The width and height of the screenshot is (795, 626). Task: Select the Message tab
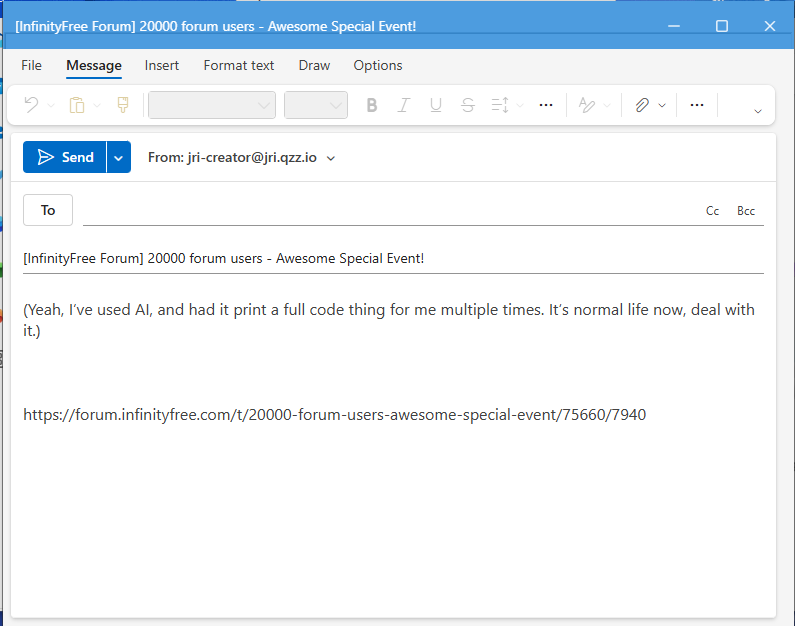(94, 65)
